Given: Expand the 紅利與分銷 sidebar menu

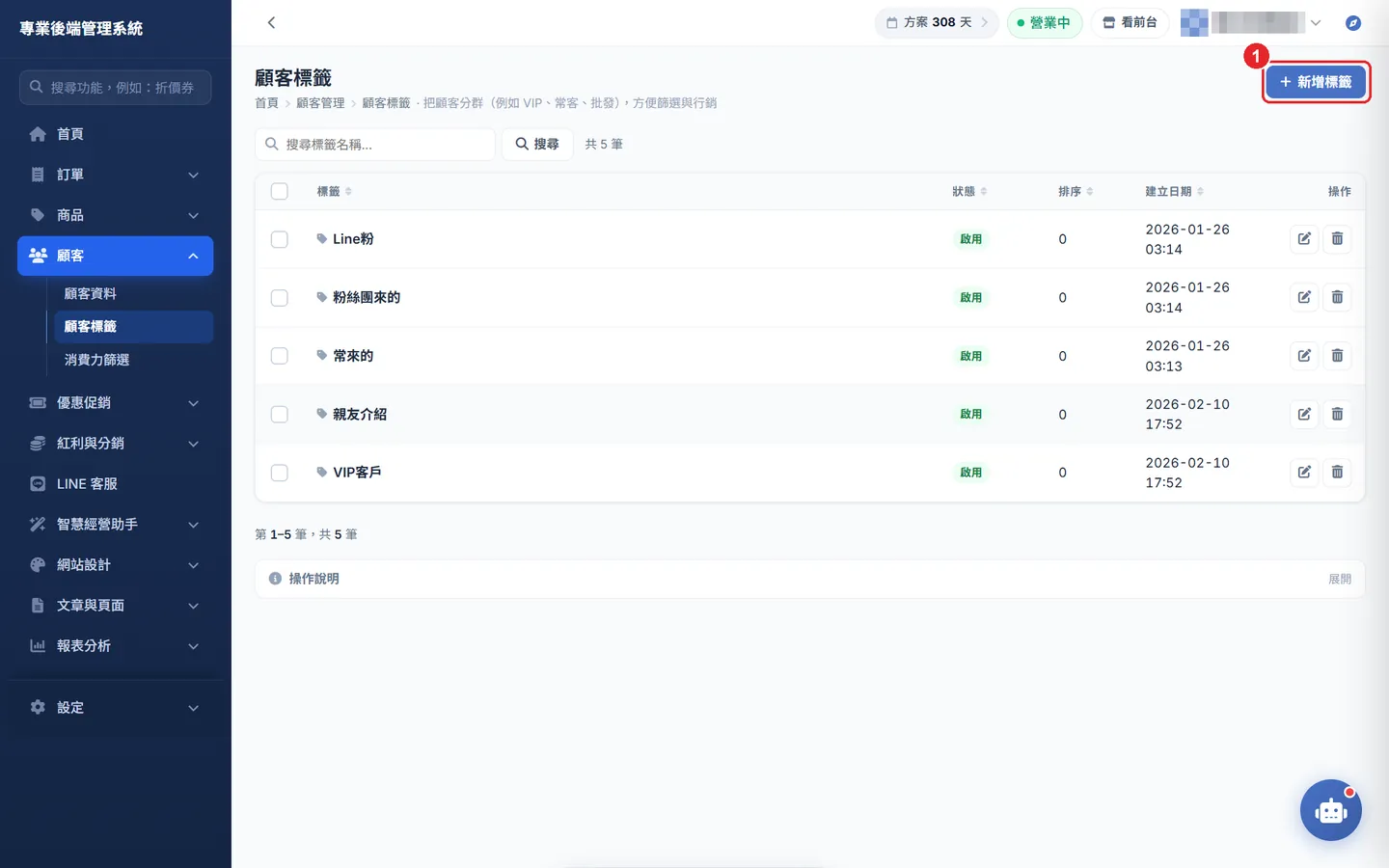Looking at the screenshot, I should coord(116,443).
